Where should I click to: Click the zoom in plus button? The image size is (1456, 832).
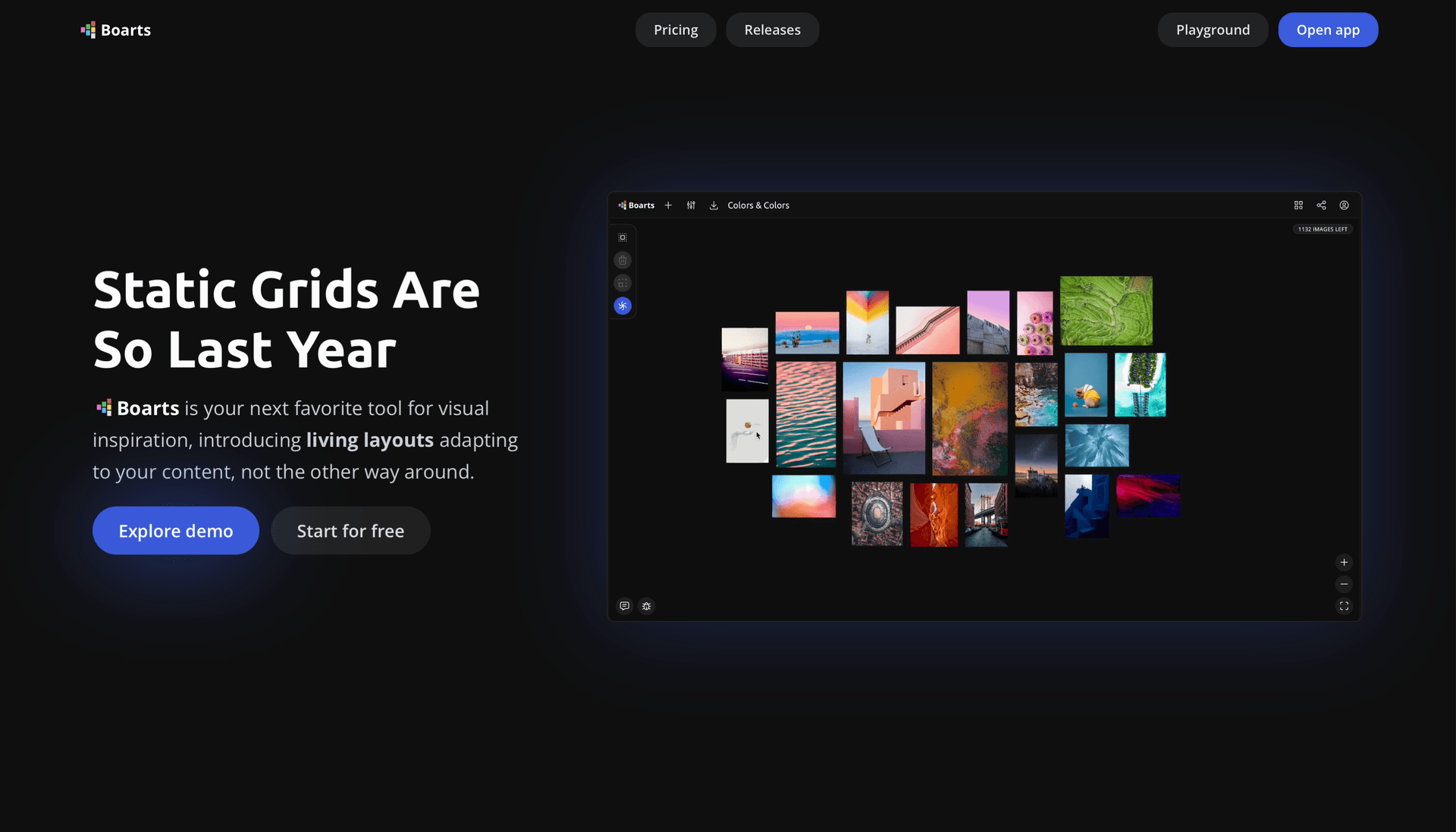(x=1344, y=562)
